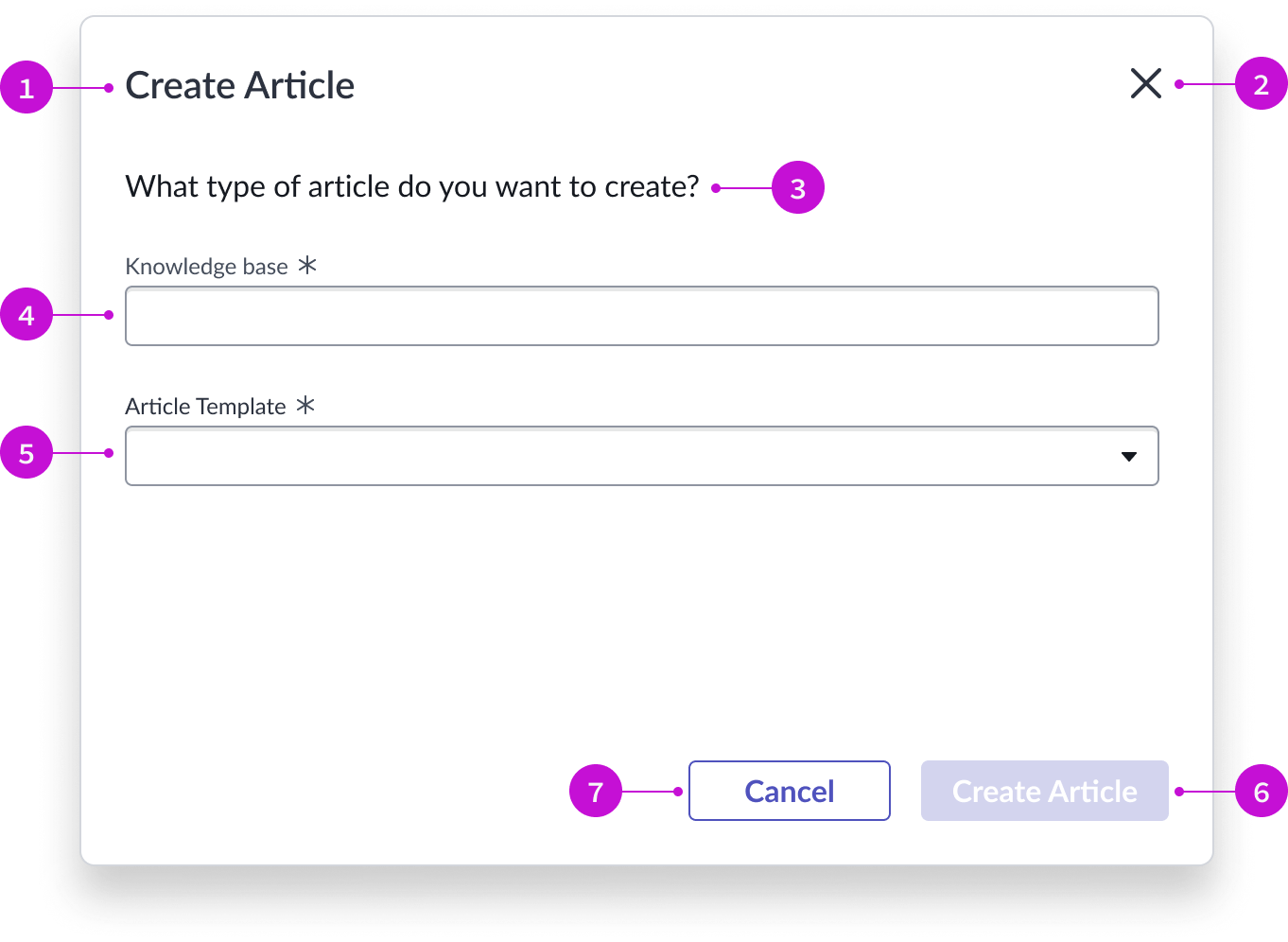Click callout marker number 6

point(1262,792)
